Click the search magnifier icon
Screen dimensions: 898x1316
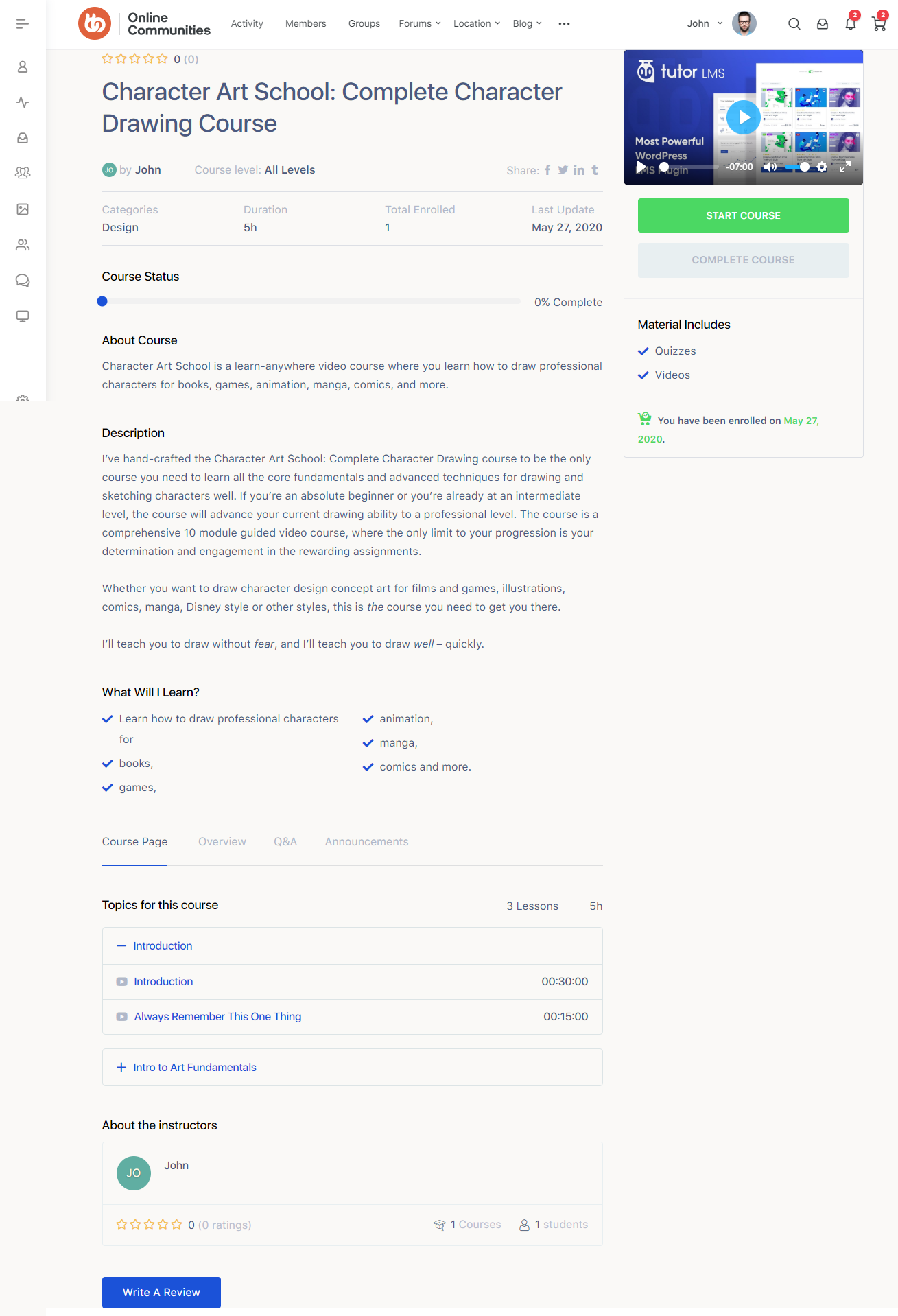[x=794, y=24]
